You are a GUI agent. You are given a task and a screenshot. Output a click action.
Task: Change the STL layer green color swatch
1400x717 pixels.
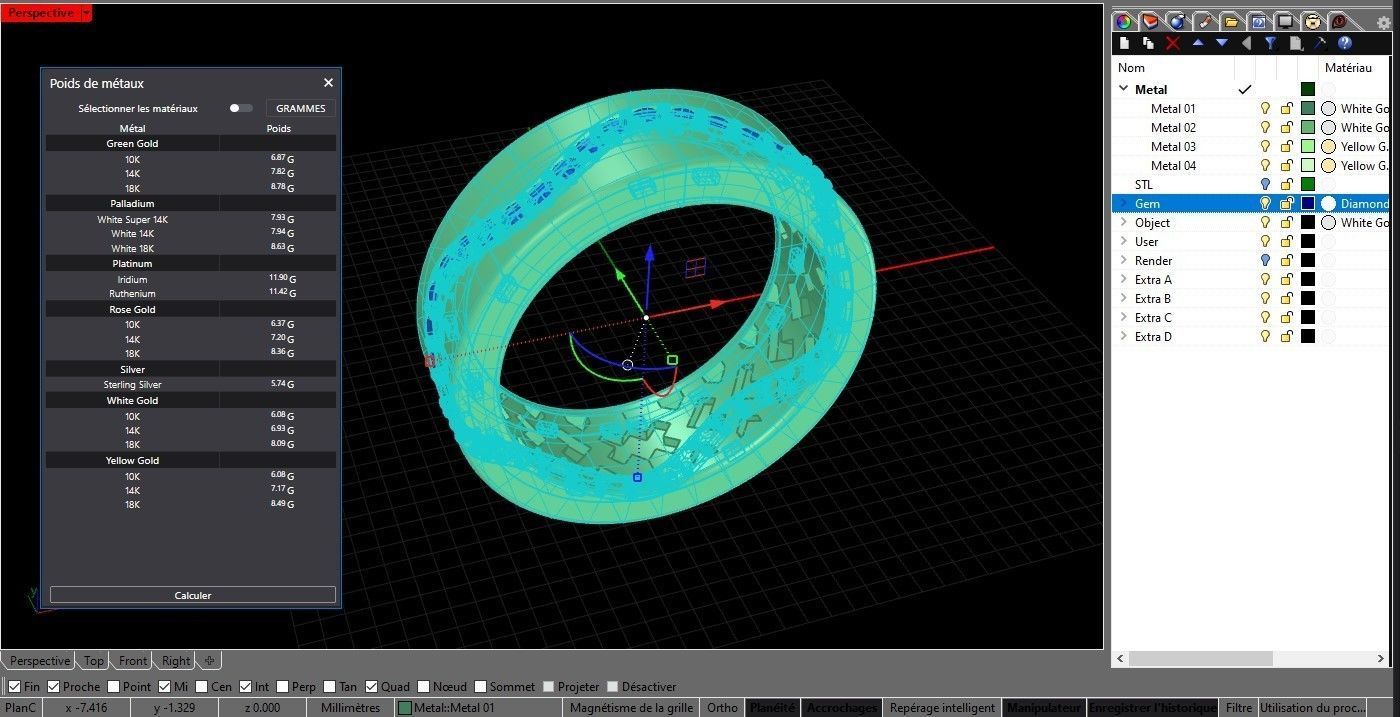coord(1308,184)
